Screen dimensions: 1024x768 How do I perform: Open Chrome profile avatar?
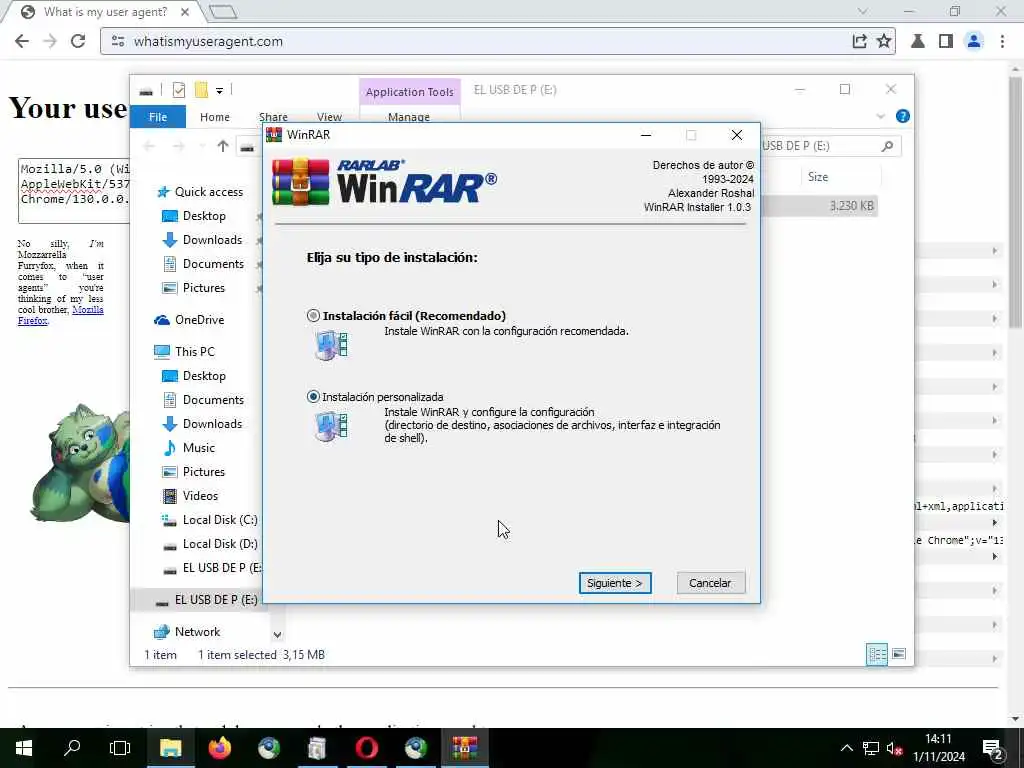point(974,41)
